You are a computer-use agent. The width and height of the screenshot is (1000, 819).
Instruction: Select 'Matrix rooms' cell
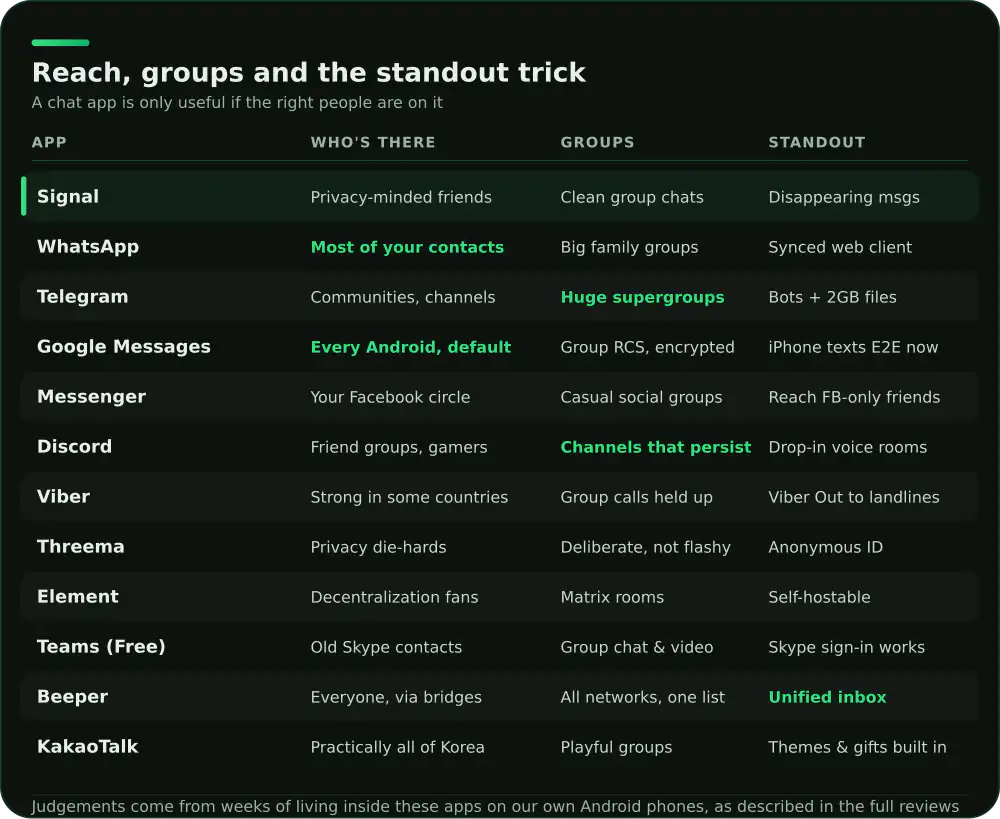(x=612, y=597)
